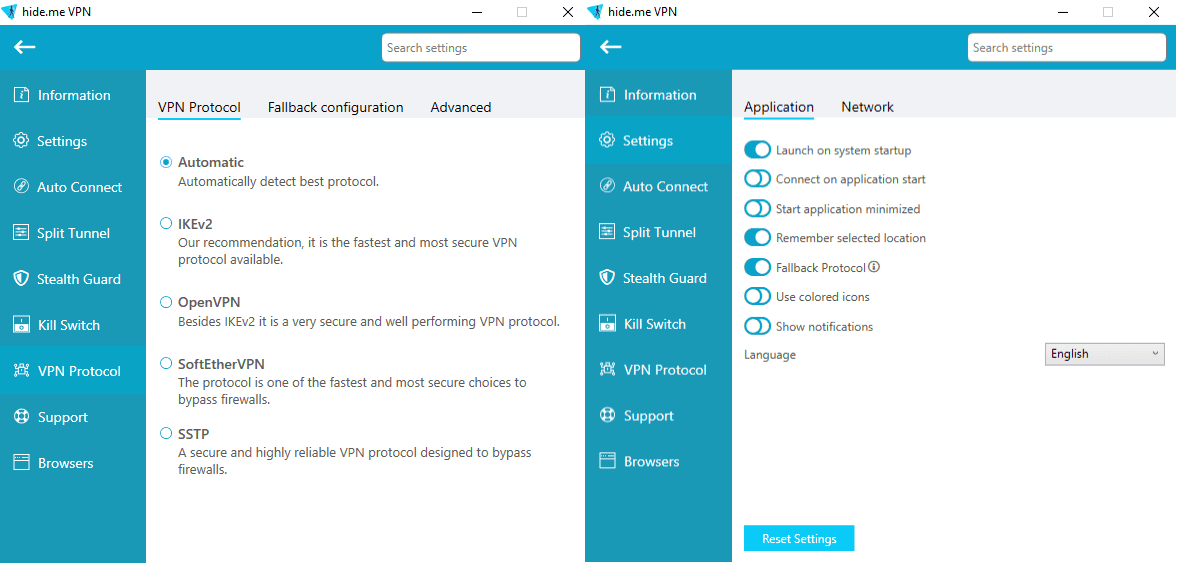1200x563 pixels.
Task: Click Split Tunnel icon in right window sidebar
Action: (606, 232)
